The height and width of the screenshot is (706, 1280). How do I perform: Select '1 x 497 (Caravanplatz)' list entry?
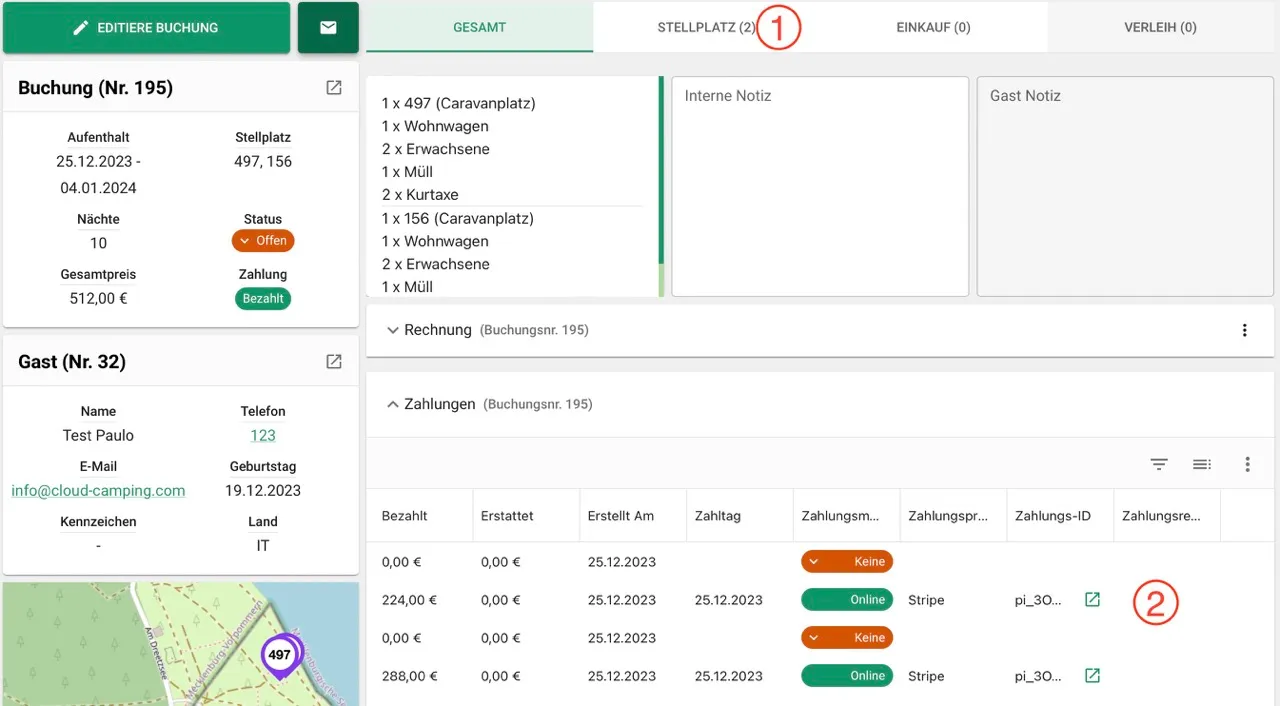(458, 103)
